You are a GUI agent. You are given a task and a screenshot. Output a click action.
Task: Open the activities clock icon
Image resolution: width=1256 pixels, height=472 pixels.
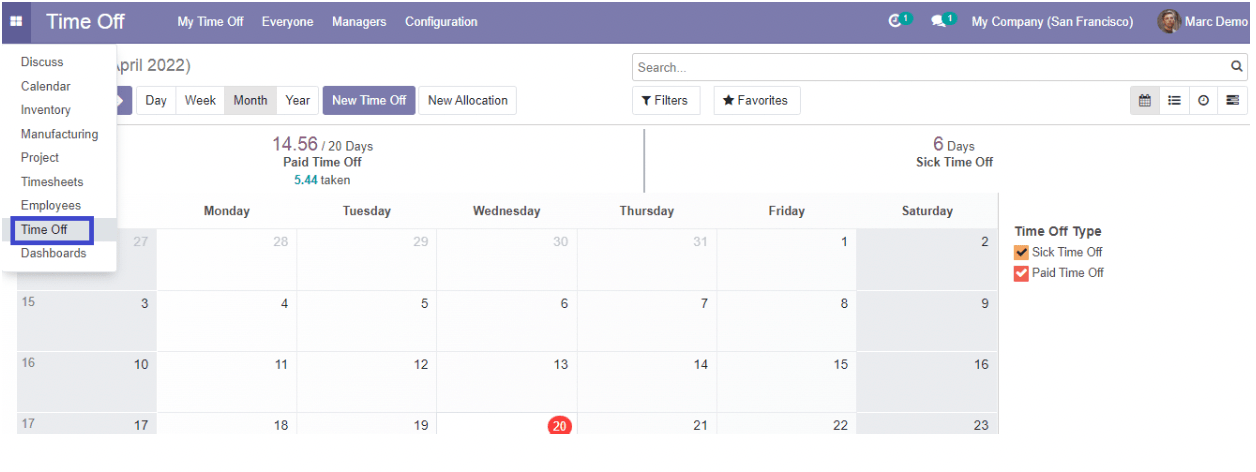tap(897, 21)
